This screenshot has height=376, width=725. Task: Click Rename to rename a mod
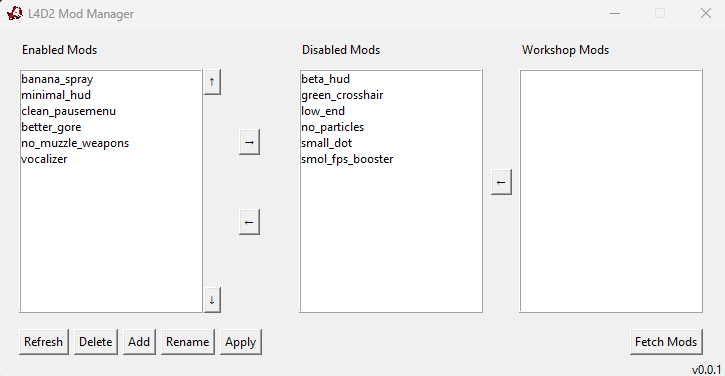188,342
